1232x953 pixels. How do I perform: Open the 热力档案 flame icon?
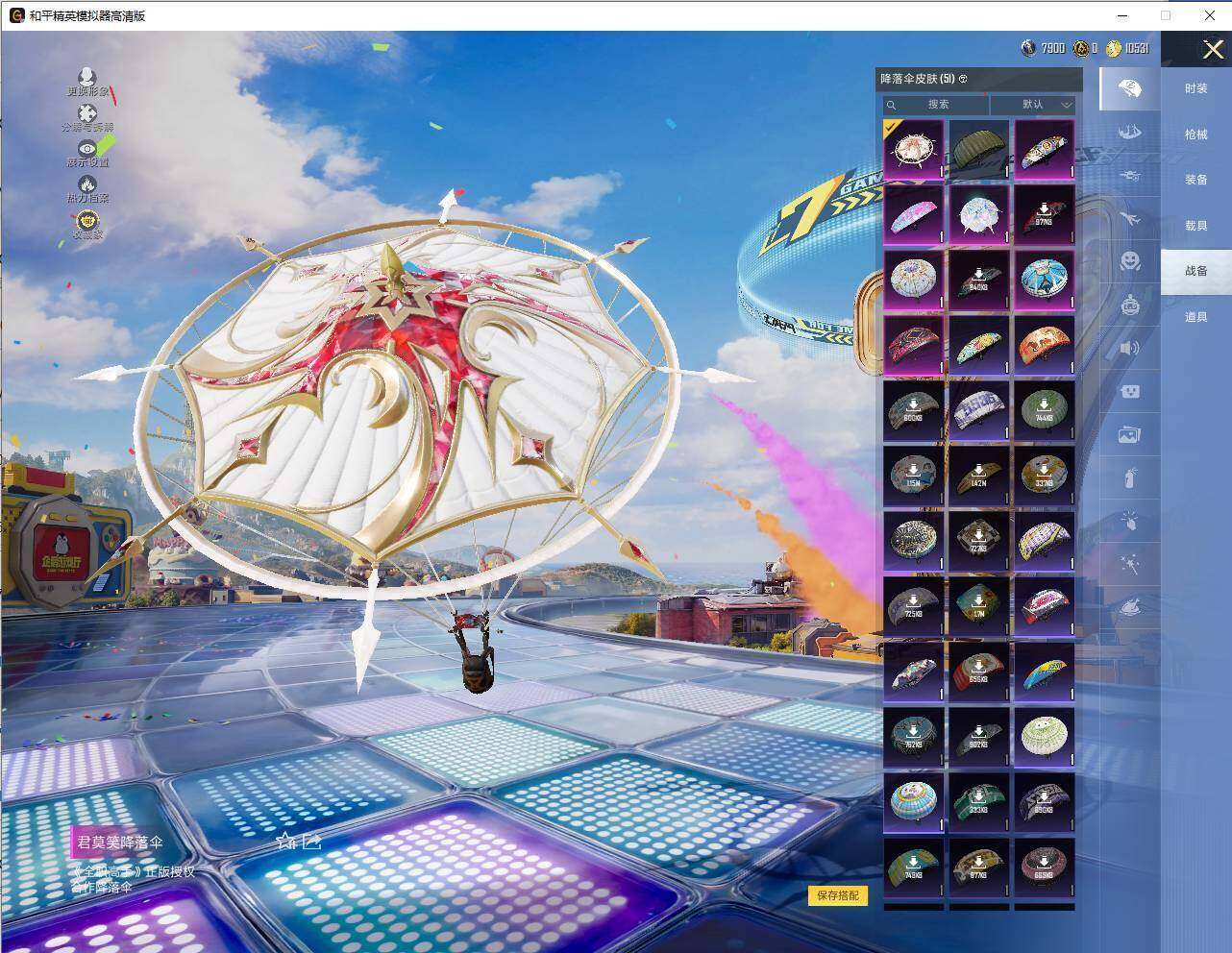(87, 183)
